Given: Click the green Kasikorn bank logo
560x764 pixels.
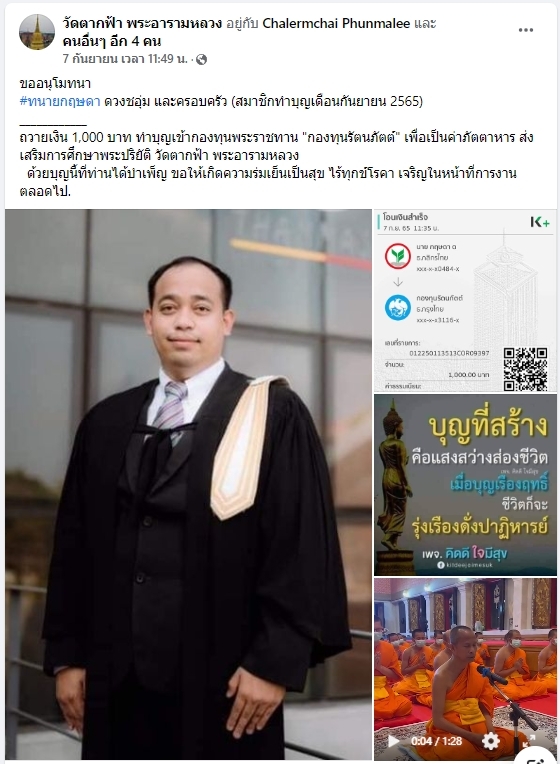Looking at the screenshot, I should (x=398, y=257).
